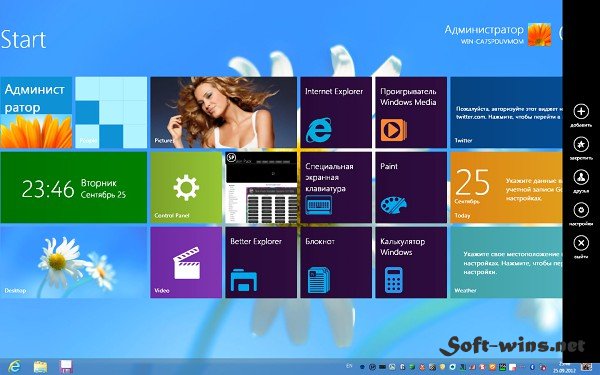
Task: Launch the Windows Media player tile
Action: tap(411, 112)
